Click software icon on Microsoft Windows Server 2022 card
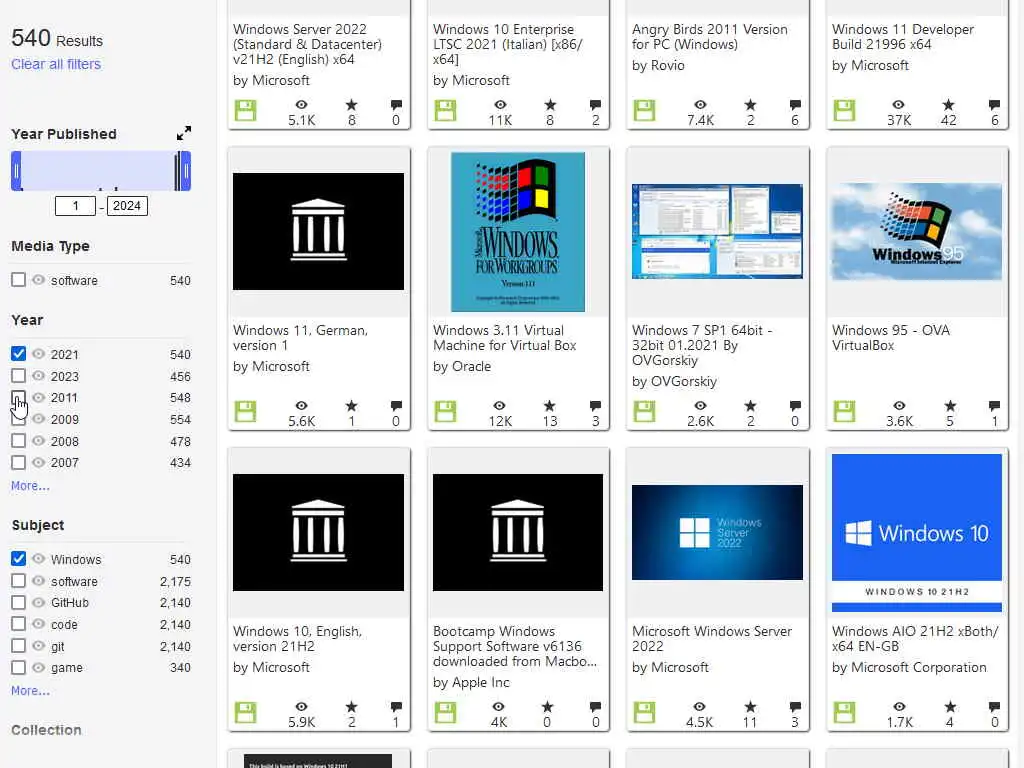The height and width of the screenshot is (768, 1024). pos(644,713)
